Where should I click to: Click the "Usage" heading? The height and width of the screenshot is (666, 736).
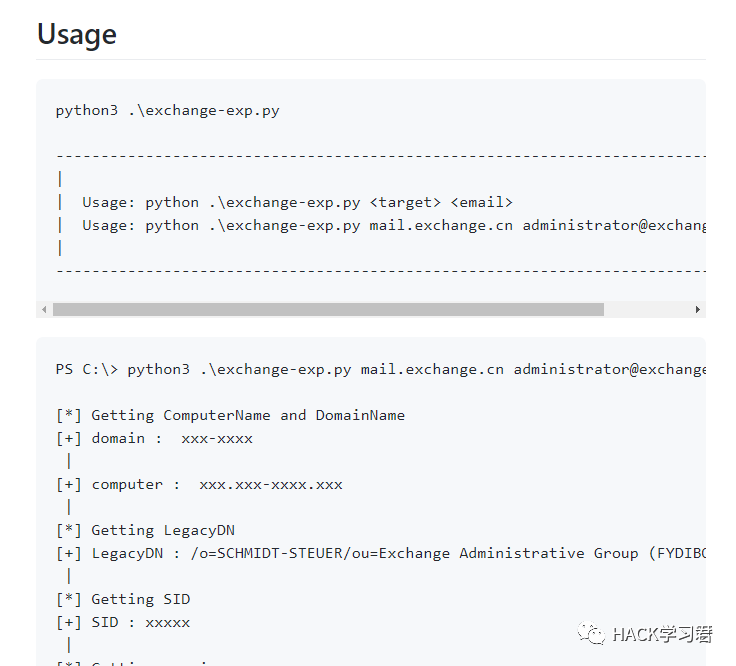[x=77, y=34]
